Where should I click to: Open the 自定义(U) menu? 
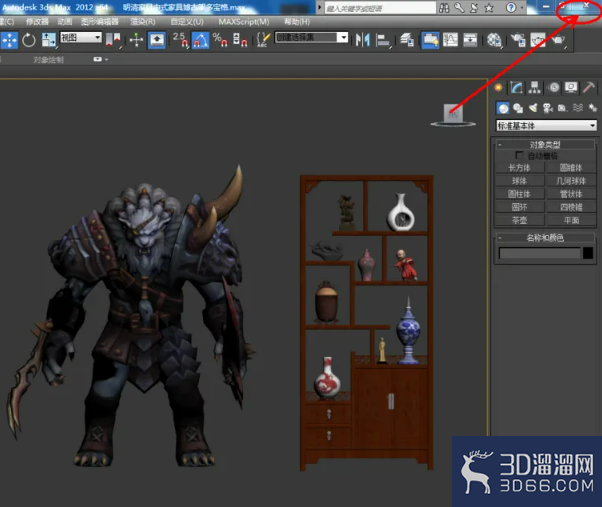[187, 21]
